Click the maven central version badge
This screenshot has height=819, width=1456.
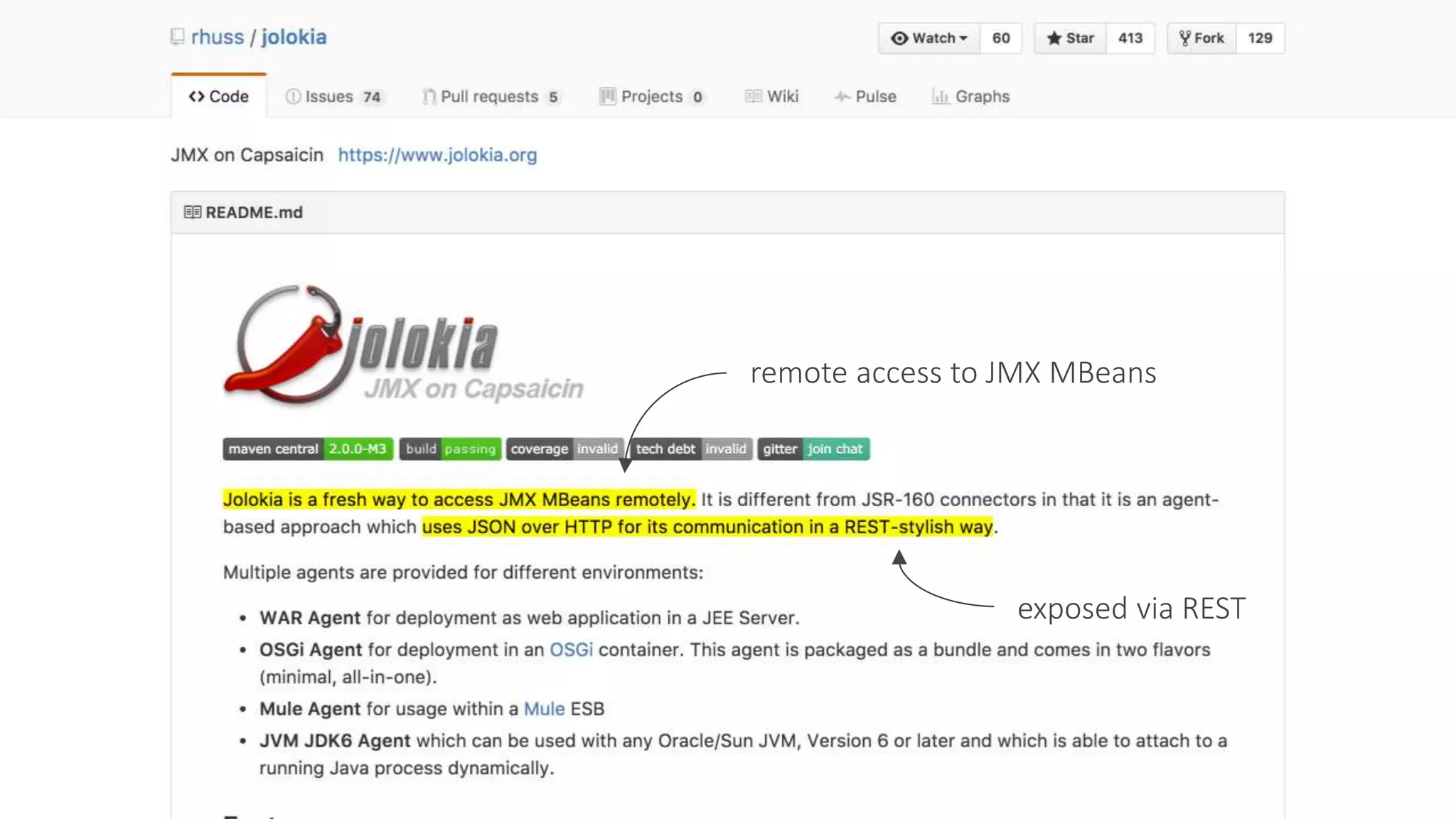(x=308, y=449)
